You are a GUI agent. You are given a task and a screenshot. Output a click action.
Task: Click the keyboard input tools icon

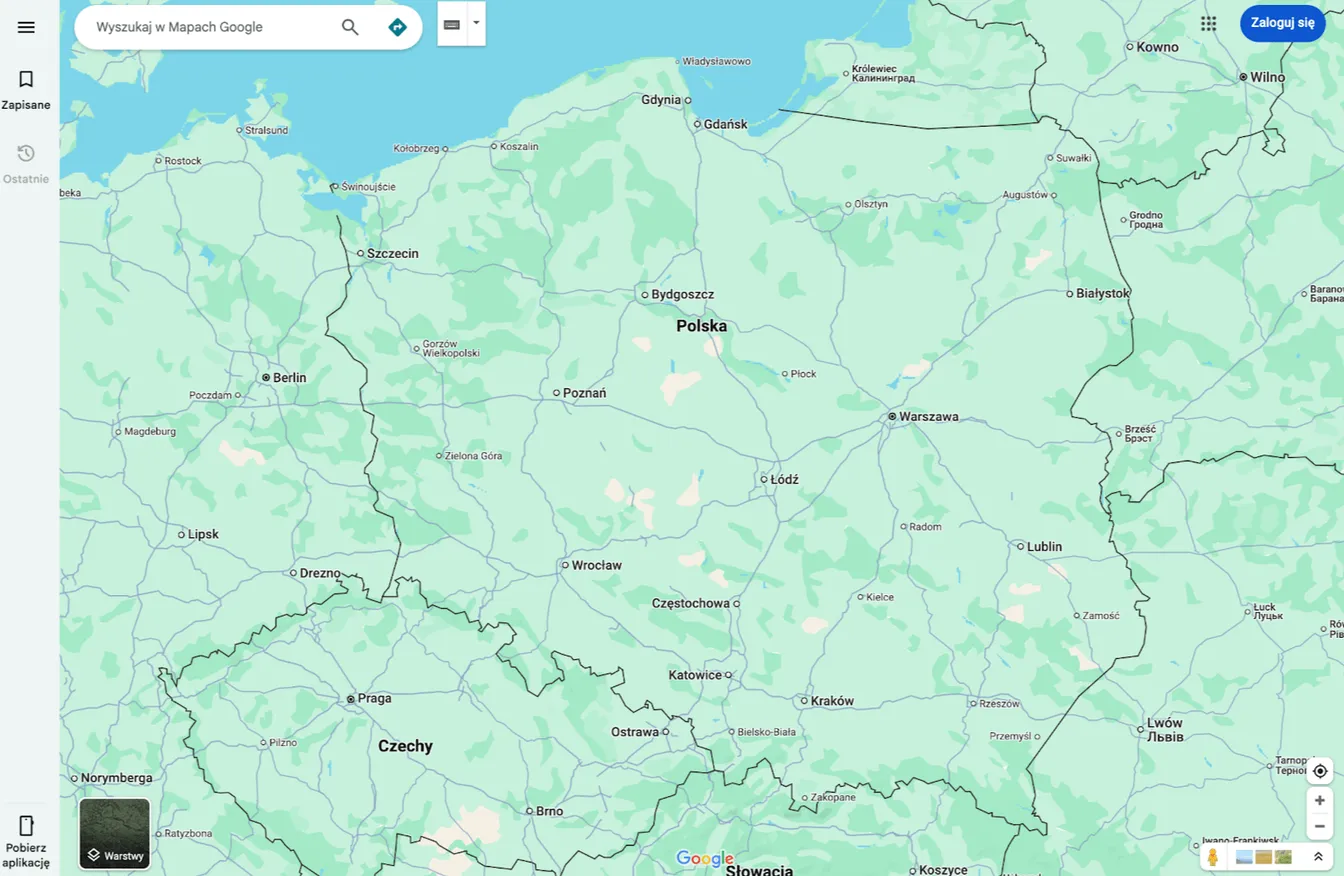coord(452,24)
